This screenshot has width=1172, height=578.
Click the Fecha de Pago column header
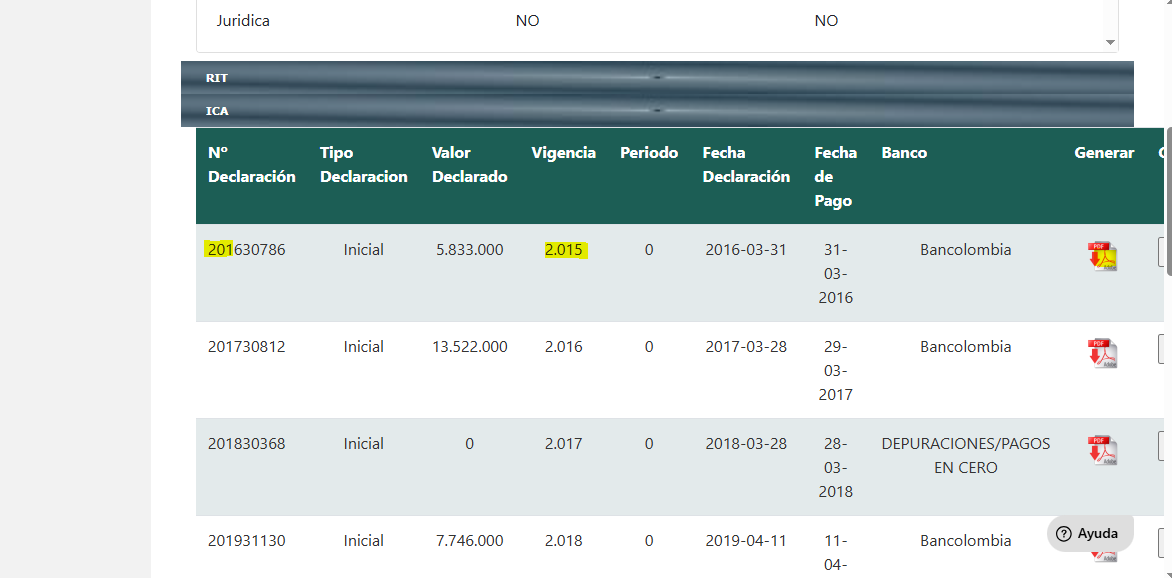pos(836,176)
